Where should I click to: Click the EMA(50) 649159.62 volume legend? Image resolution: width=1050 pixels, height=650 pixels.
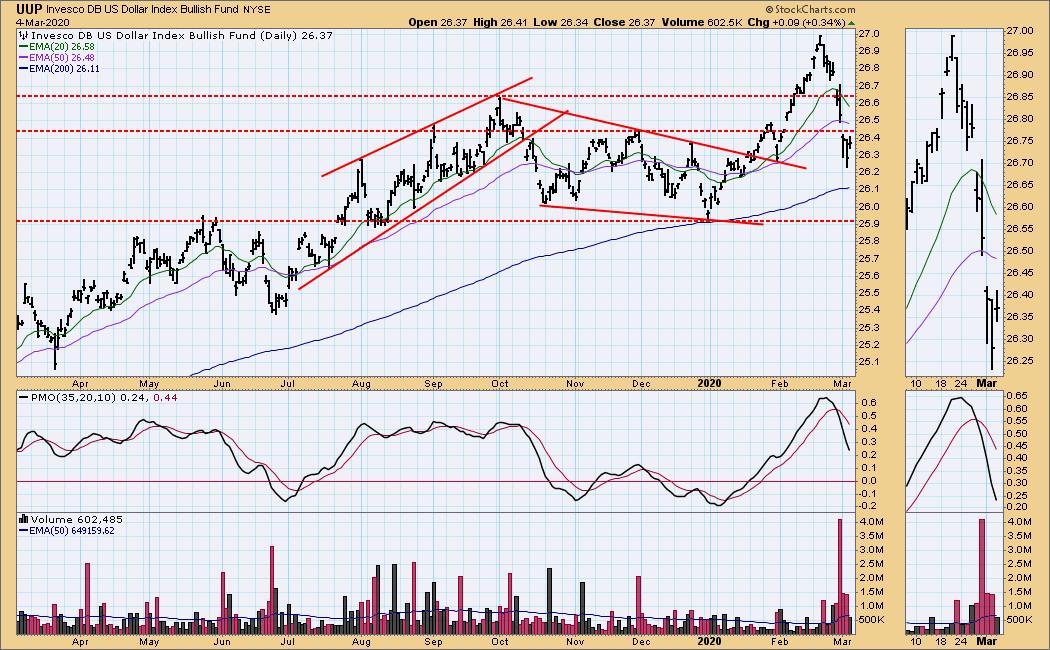72,531
